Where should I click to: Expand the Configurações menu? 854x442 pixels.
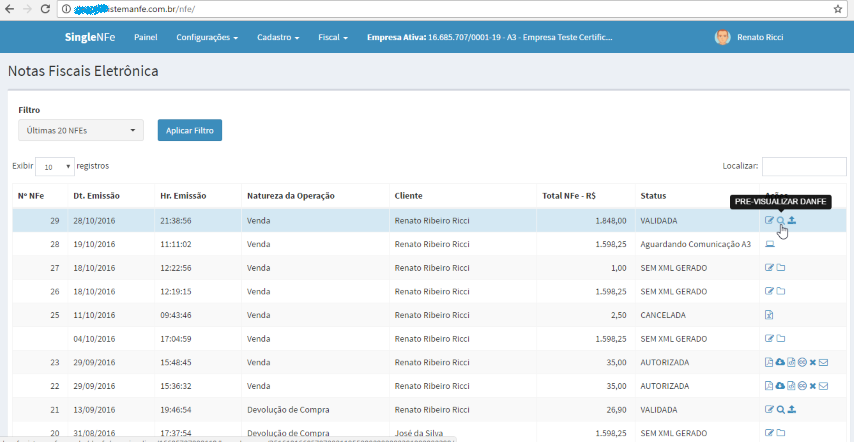[207, 38]
